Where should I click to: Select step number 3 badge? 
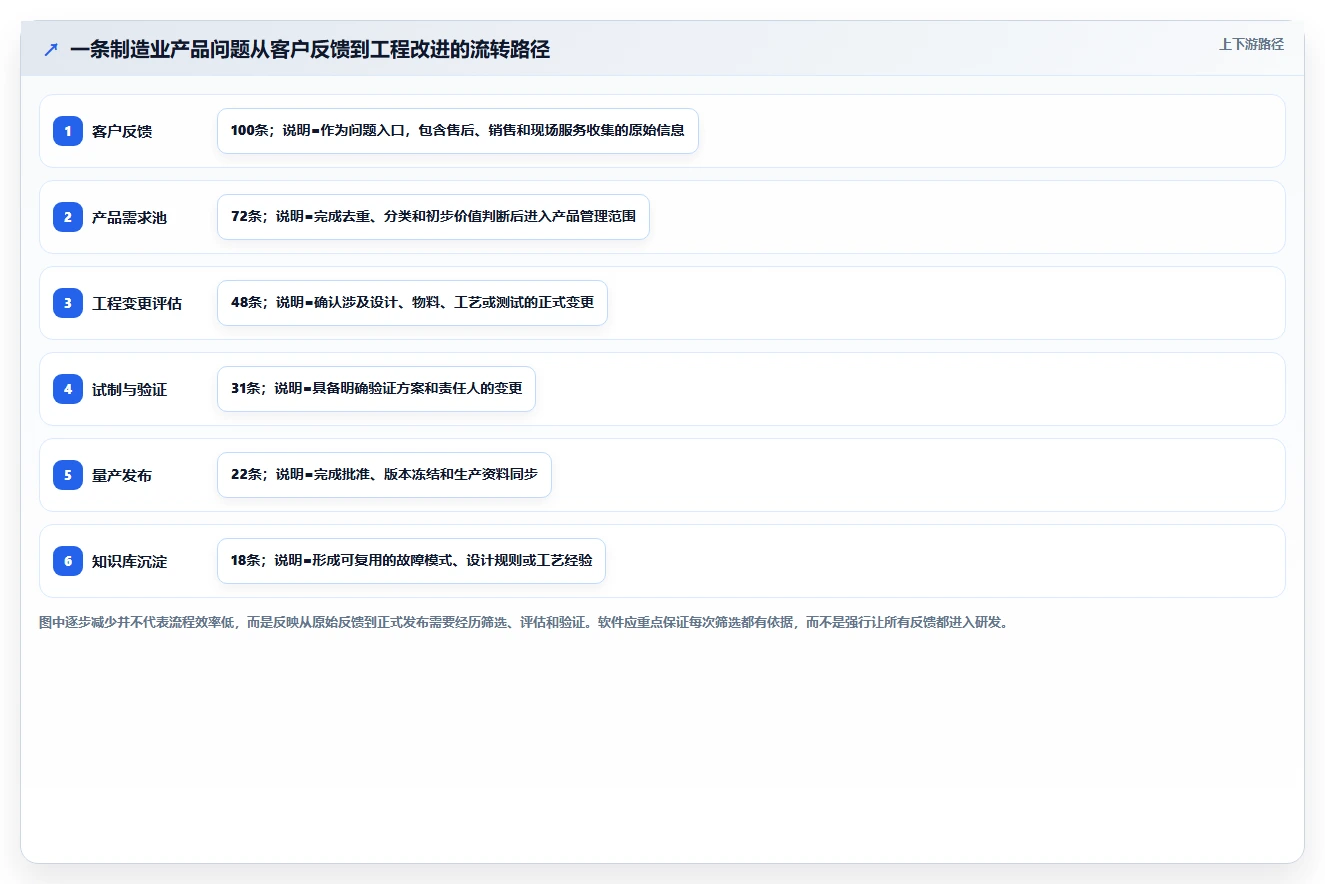point(68,303)
